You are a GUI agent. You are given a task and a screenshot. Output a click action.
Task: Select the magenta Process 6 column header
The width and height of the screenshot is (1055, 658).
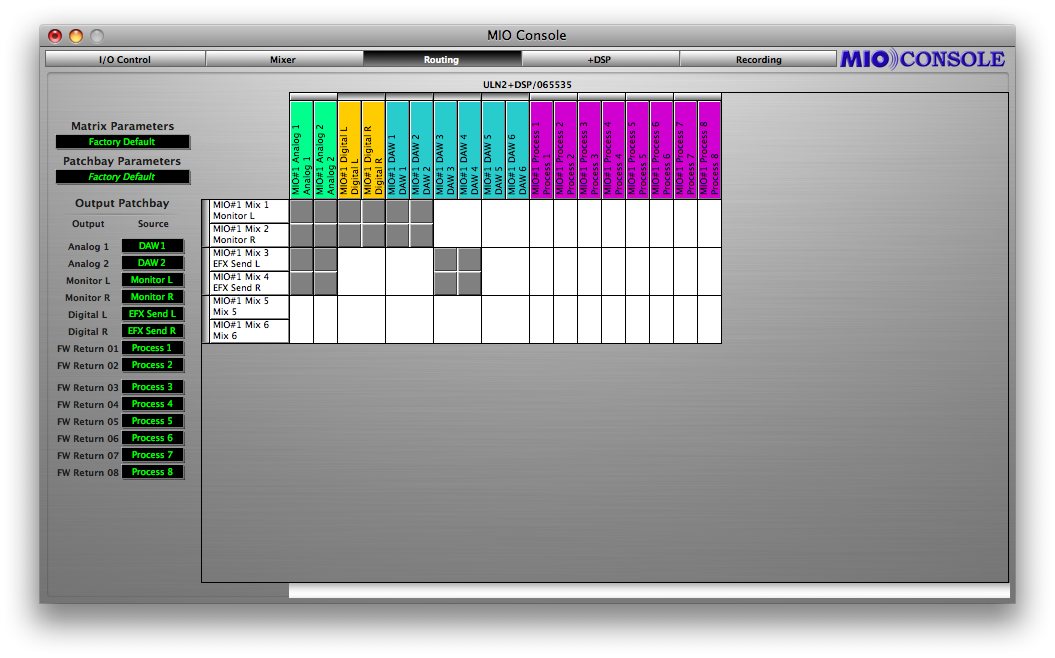661,149
